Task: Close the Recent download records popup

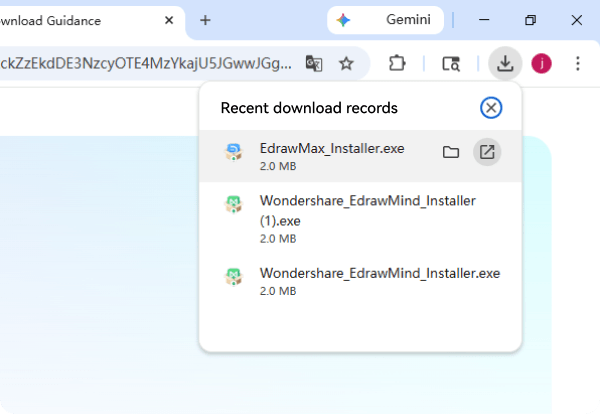Action: (x=491, y=108)
